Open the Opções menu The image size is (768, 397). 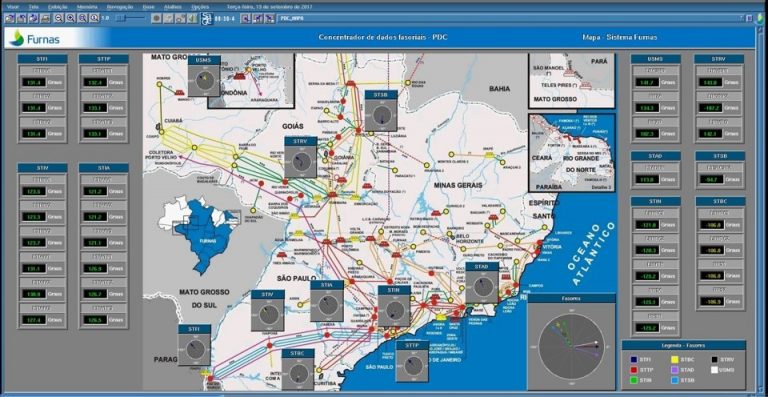pyautogui.click(x=200, y=7)
